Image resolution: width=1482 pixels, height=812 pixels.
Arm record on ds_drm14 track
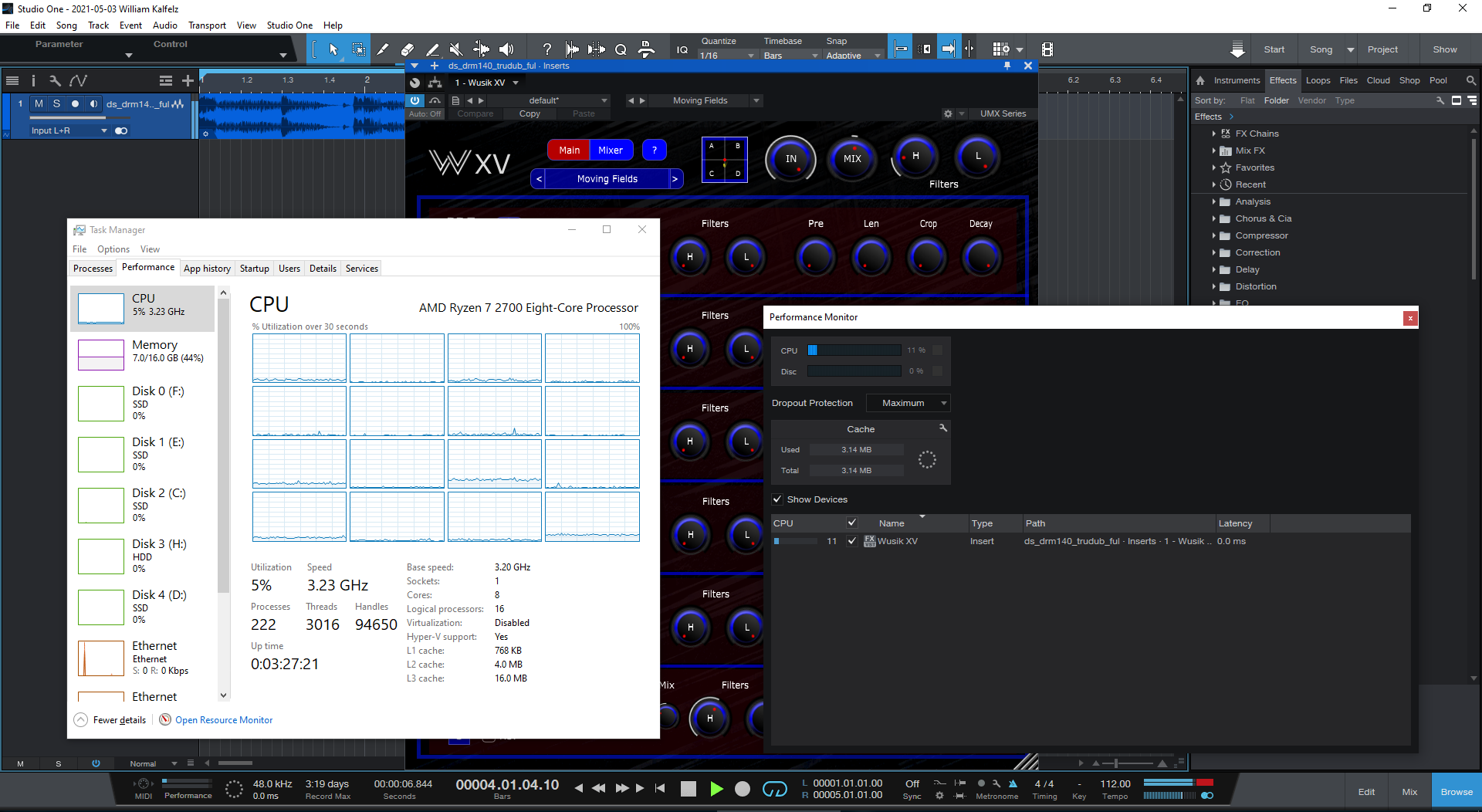pos(75,103)
